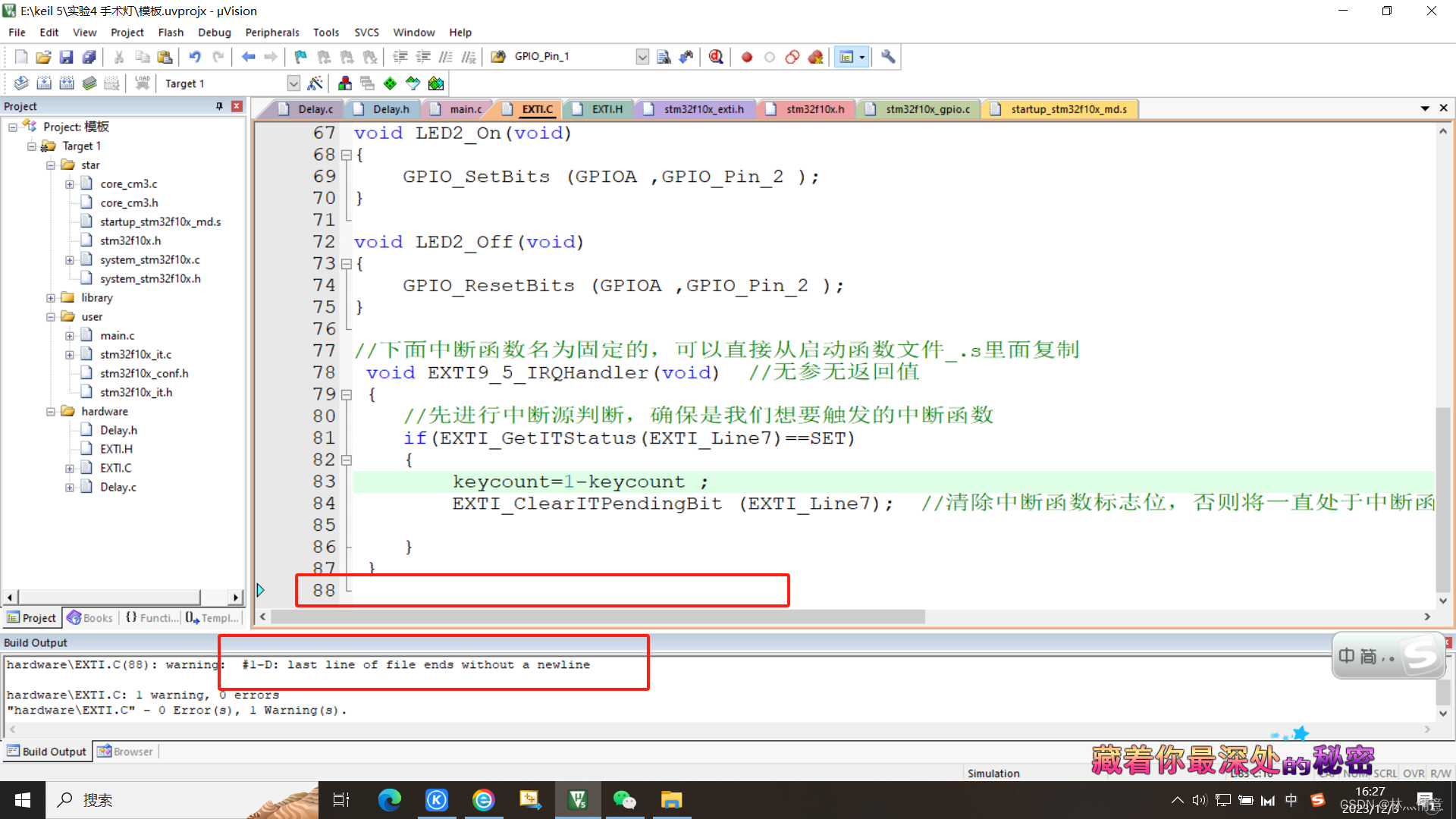This screenshot has width=1456, height=819.
Task: Save all open files
Action: pos(89,56)
